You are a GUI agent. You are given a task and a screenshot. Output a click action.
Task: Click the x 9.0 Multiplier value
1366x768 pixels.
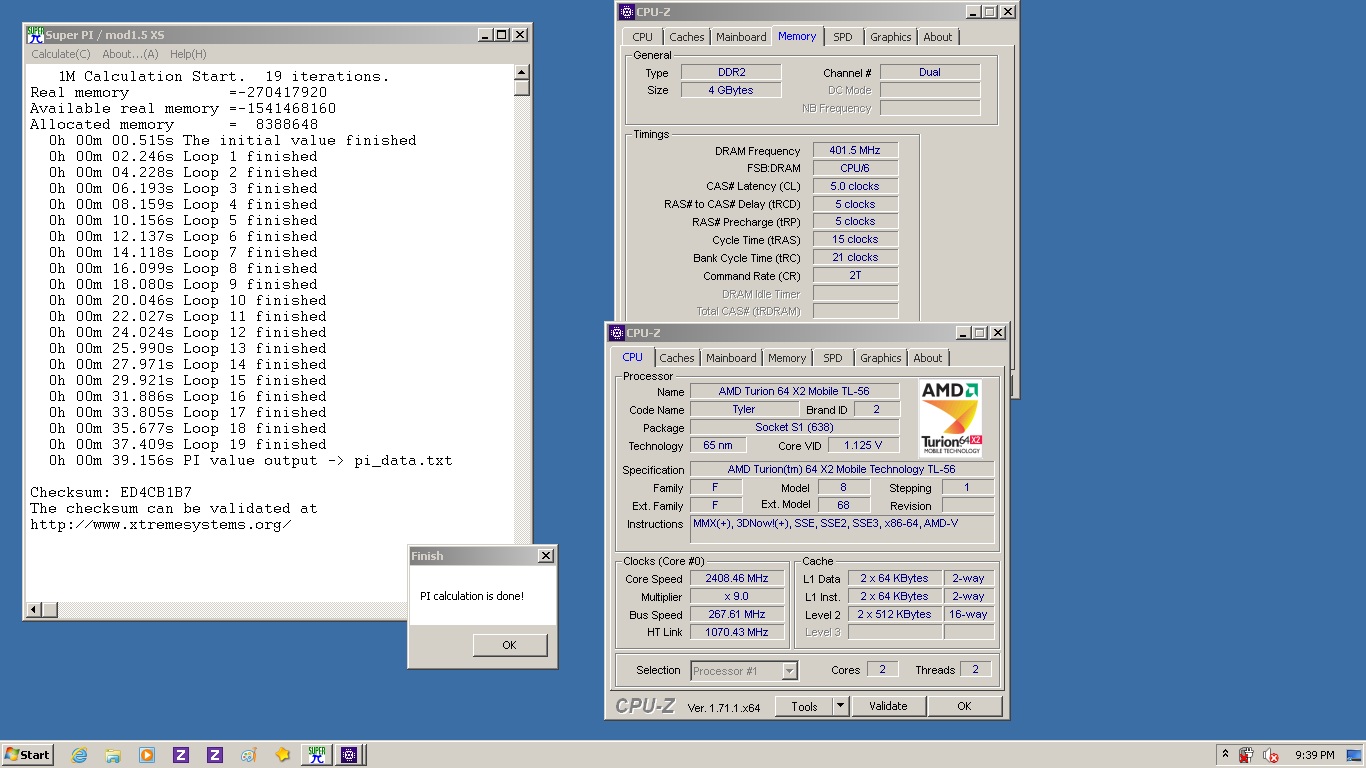click(737, 596)
